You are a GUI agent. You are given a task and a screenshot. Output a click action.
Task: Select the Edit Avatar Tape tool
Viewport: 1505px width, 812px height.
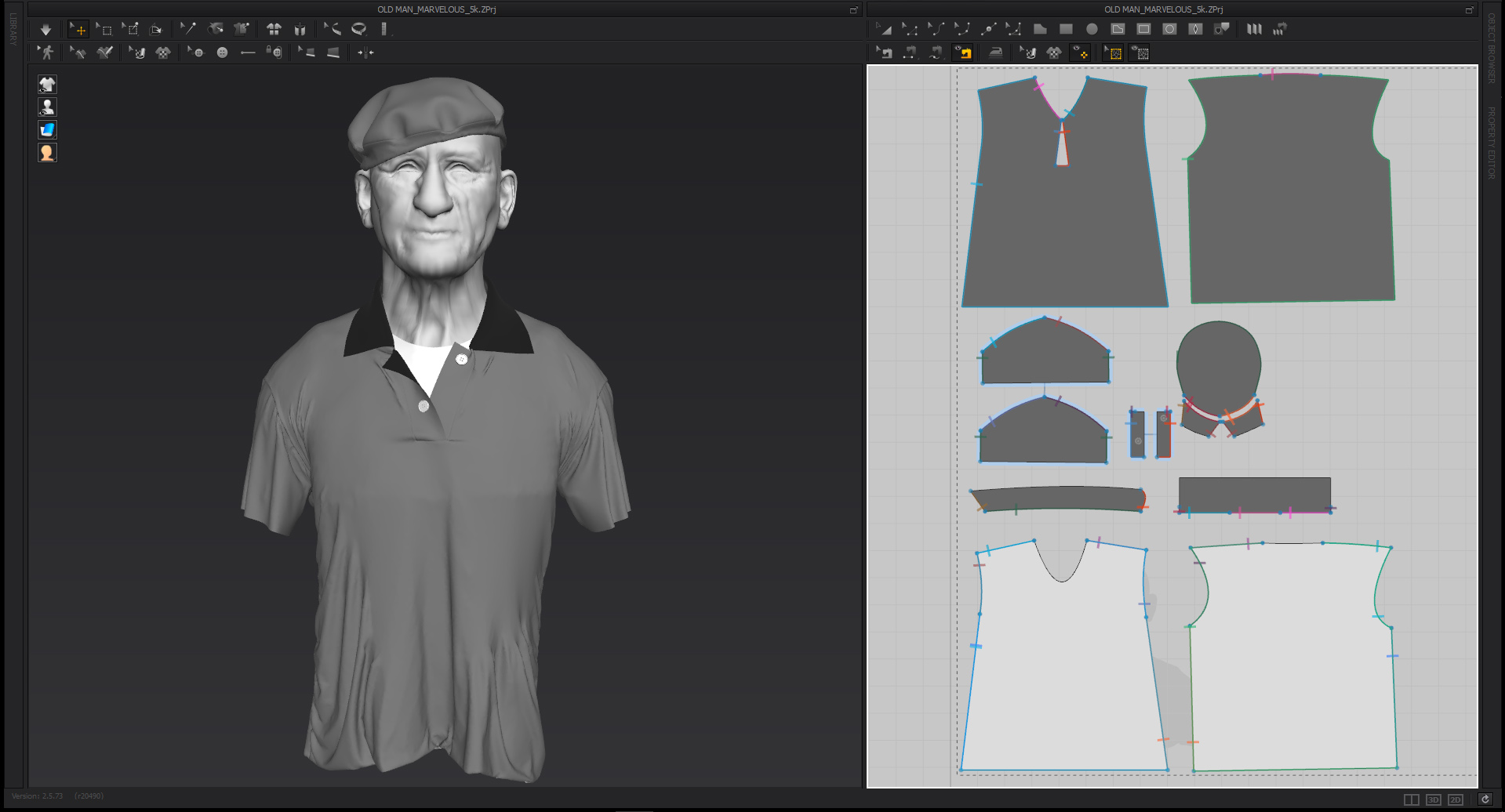point(332,29)
